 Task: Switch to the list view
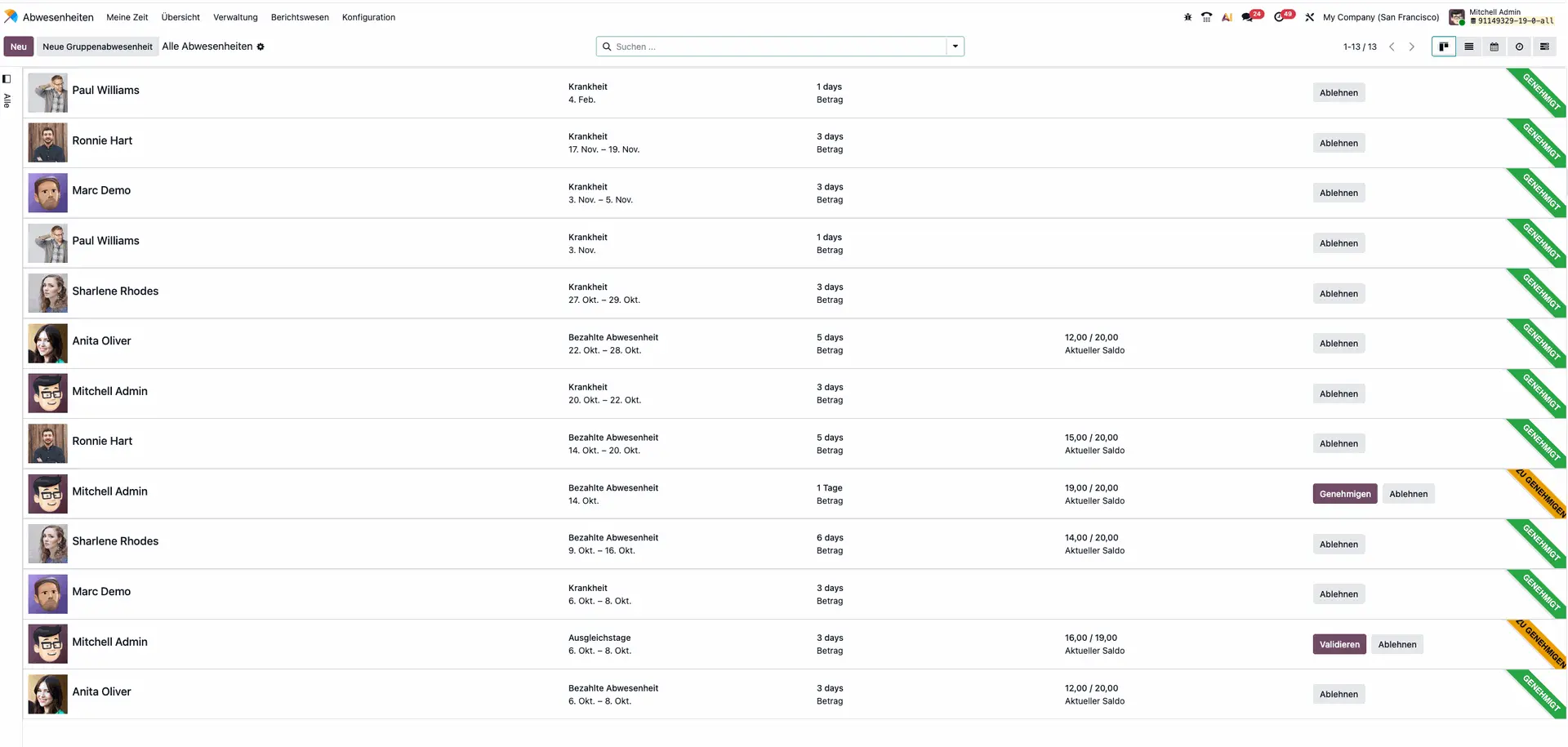(1468, 47)
